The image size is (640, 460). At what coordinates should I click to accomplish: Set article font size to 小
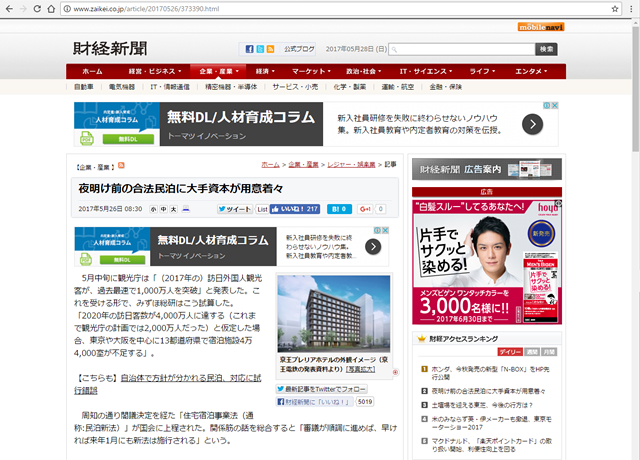click(153, 209)
